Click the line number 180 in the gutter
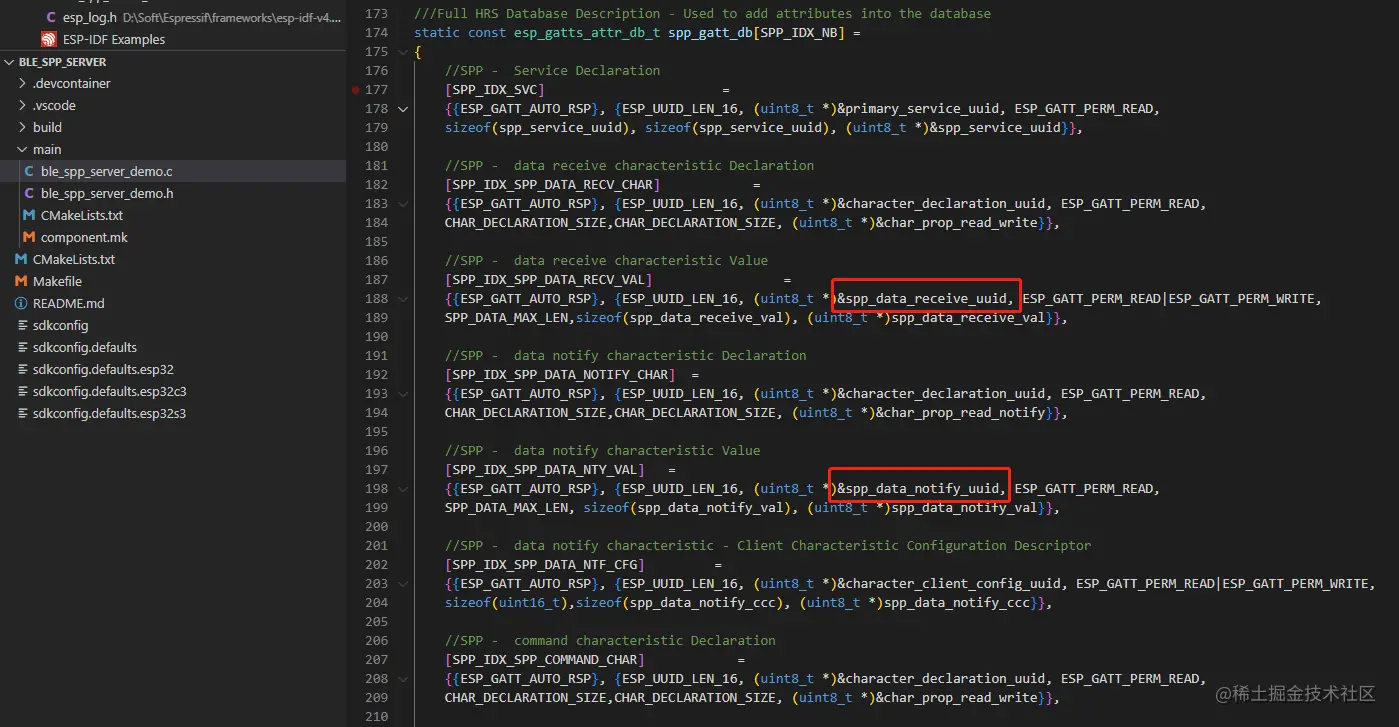The image size is (1399, 727). [x=376, y=147]
